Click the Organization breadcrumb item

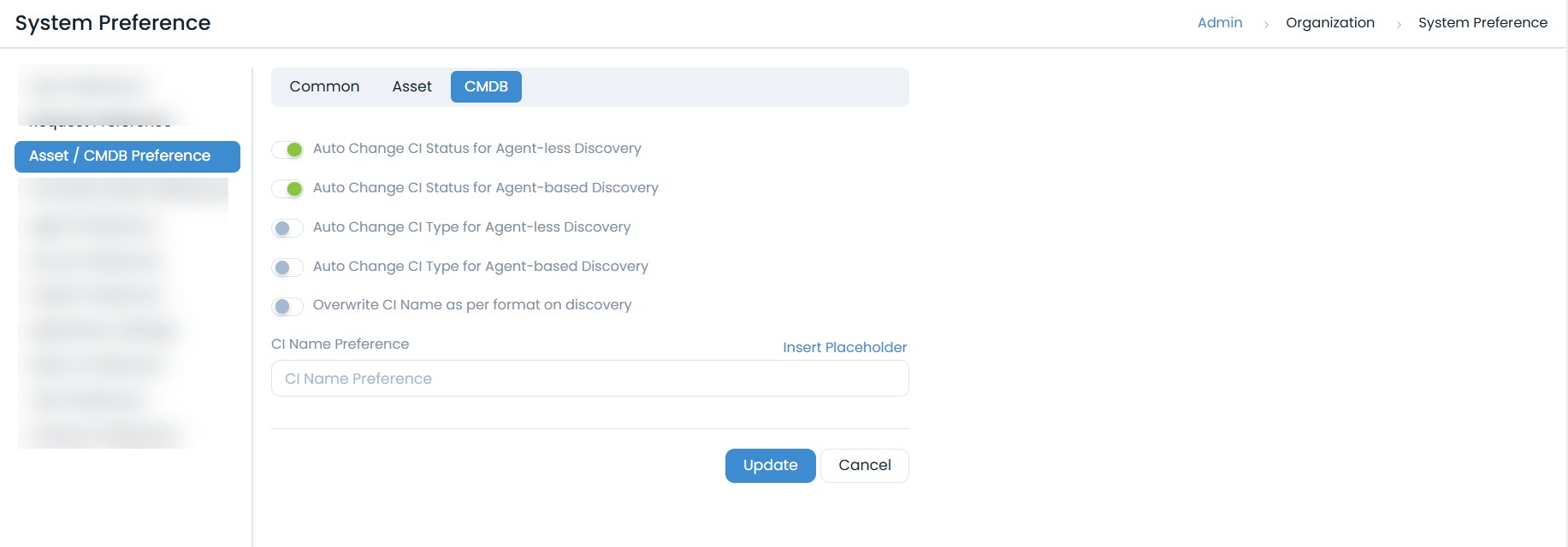click(1329, 23)
